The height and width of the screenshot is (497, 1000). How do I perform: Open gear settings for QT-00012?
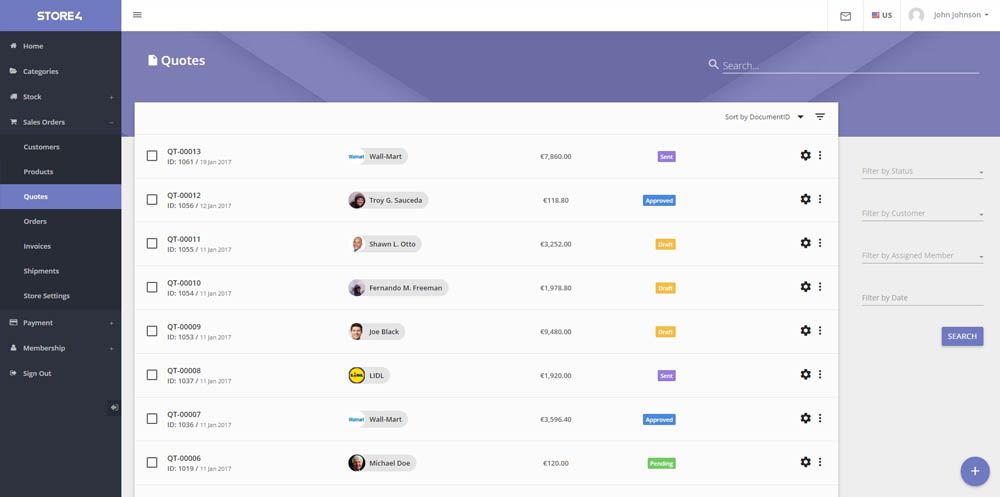(805, 199)
